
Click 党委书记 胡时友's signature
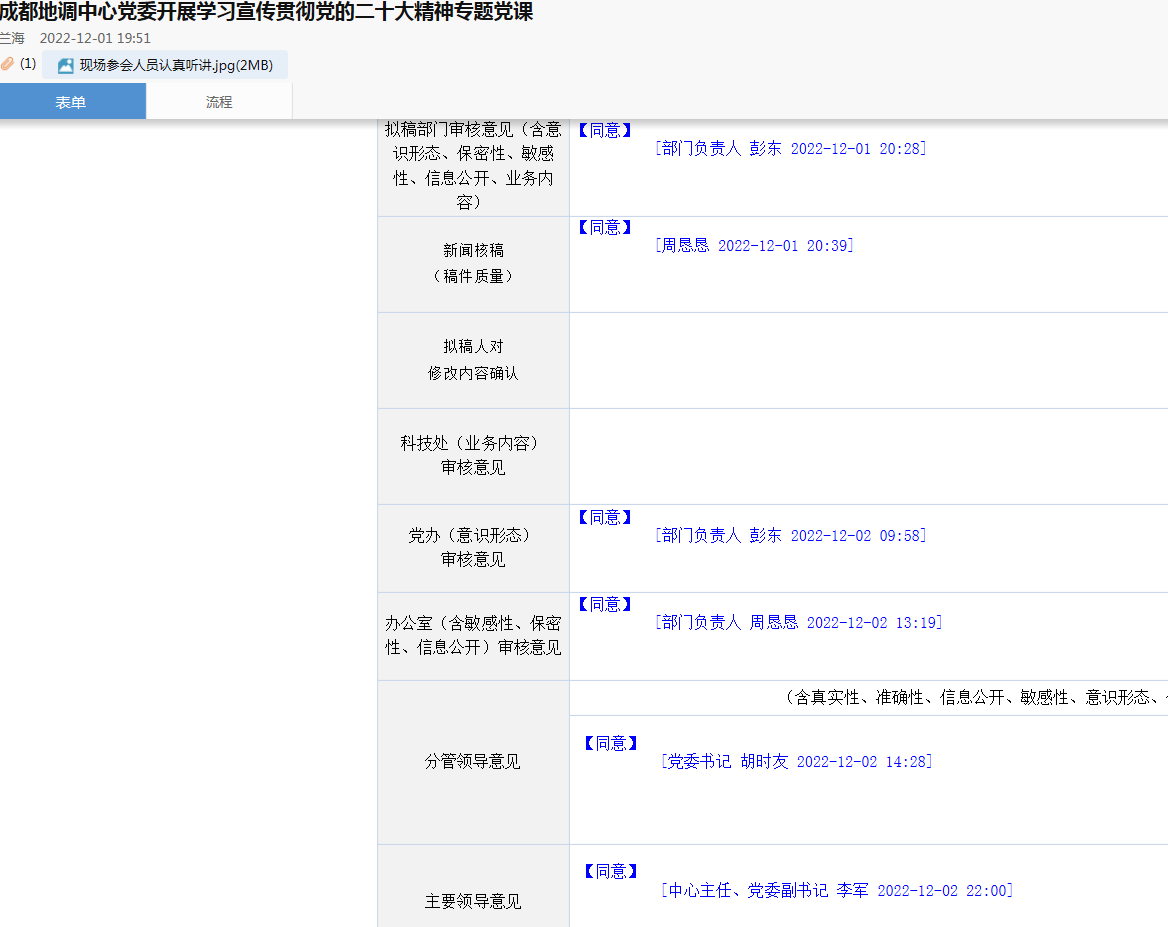click(796, 762)
